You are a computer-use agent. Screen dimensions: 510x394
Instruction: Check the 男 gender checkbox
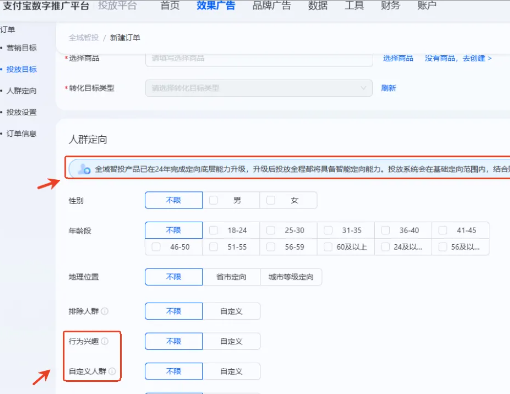213,200
